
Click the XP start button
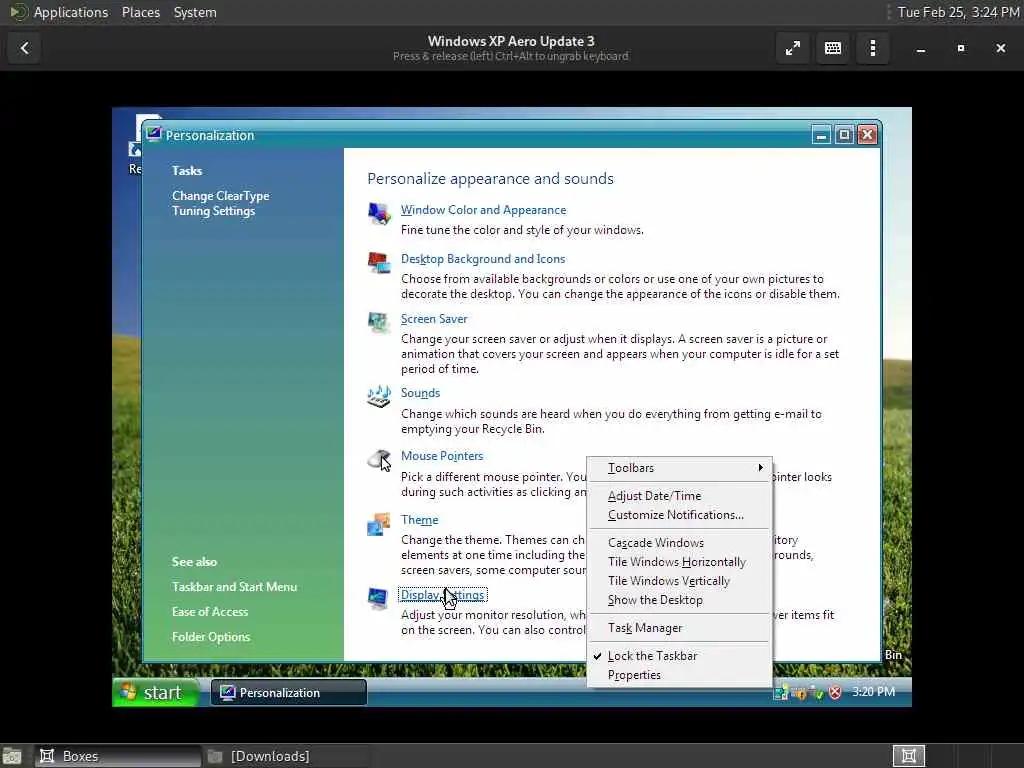point(155,692)
